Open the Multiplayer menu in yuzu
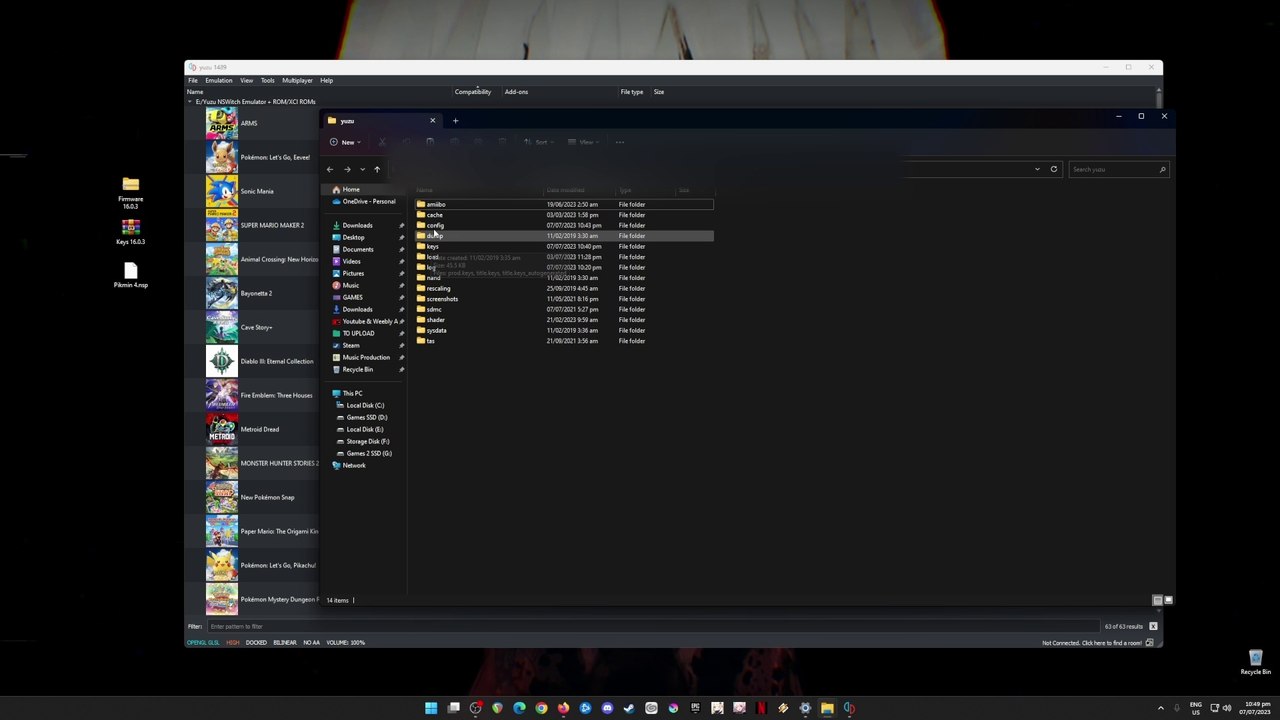Viewport: 1280px width, 720px height. (x=297, y=80)
